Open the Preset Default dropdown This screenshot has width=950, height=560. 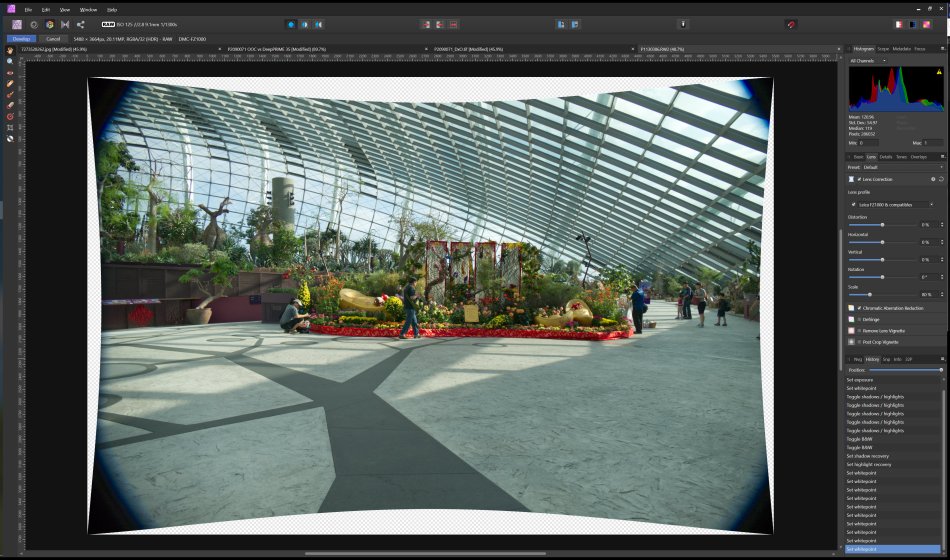coord(903,167)
